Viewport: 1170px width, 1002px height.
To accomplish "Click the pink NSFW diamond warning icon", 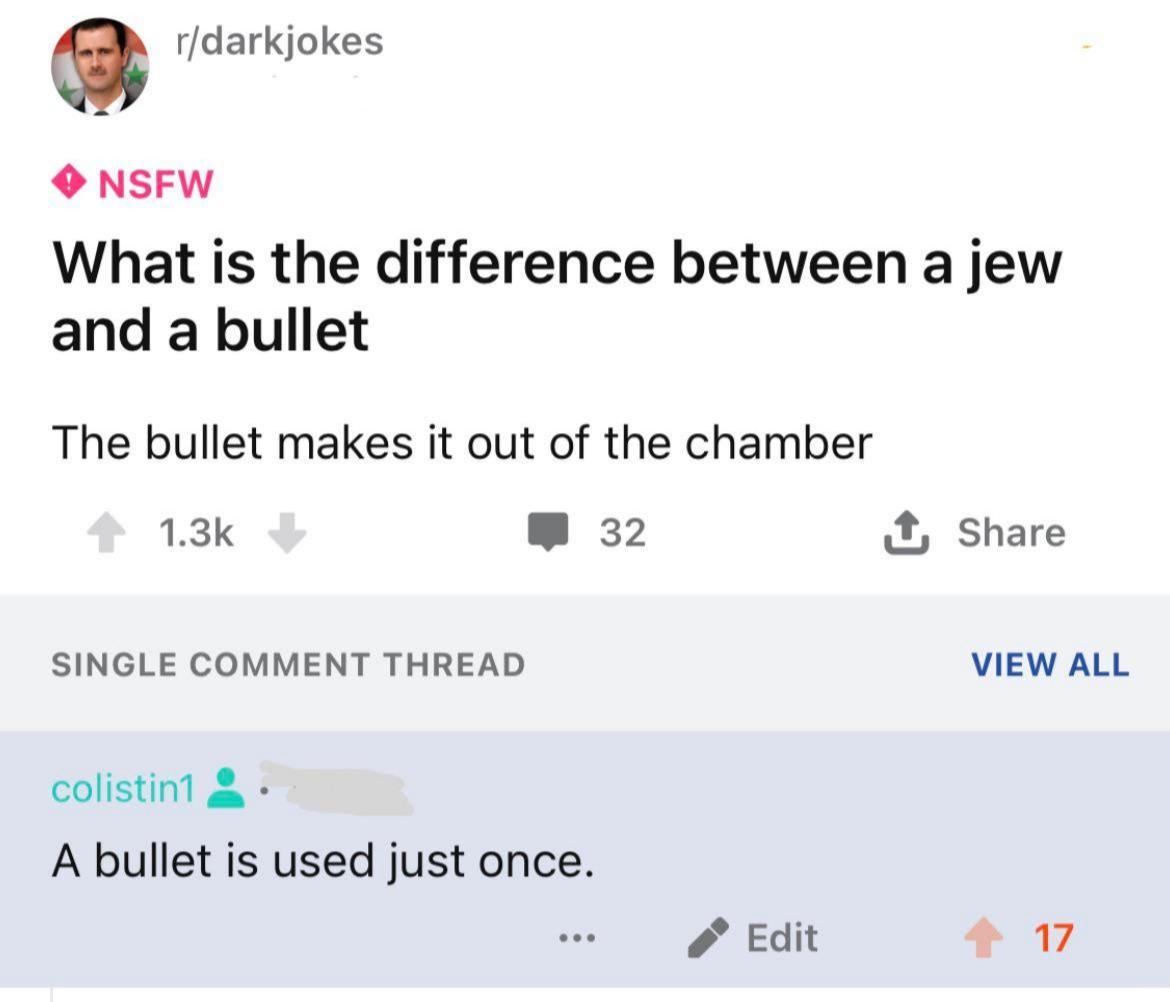I will 68,184.
